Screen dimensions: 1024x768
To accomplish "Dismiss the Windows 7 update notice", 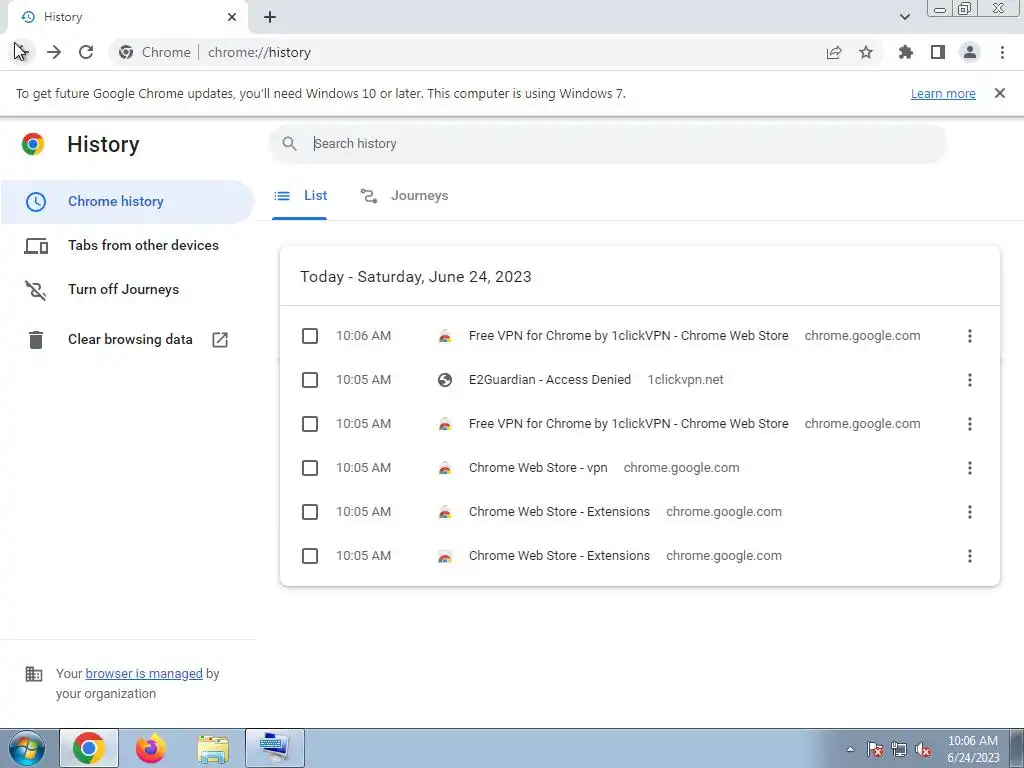I will [x=1000, y=93].
